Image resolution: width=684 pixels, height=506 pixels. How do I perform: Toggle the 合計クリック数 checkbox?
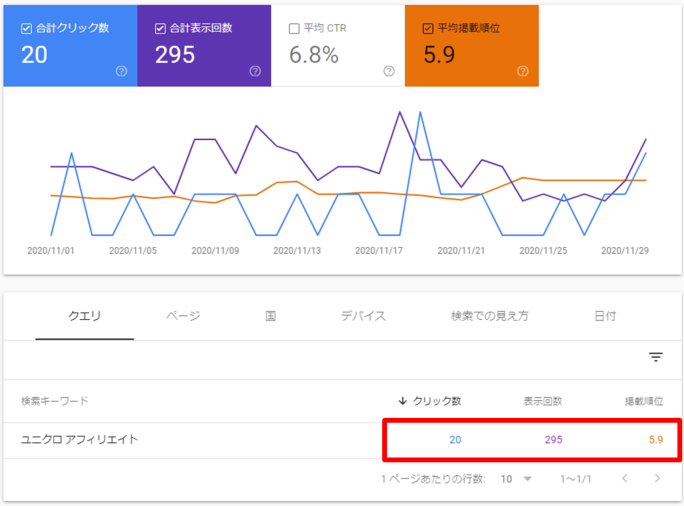click(x=26, y=29)
